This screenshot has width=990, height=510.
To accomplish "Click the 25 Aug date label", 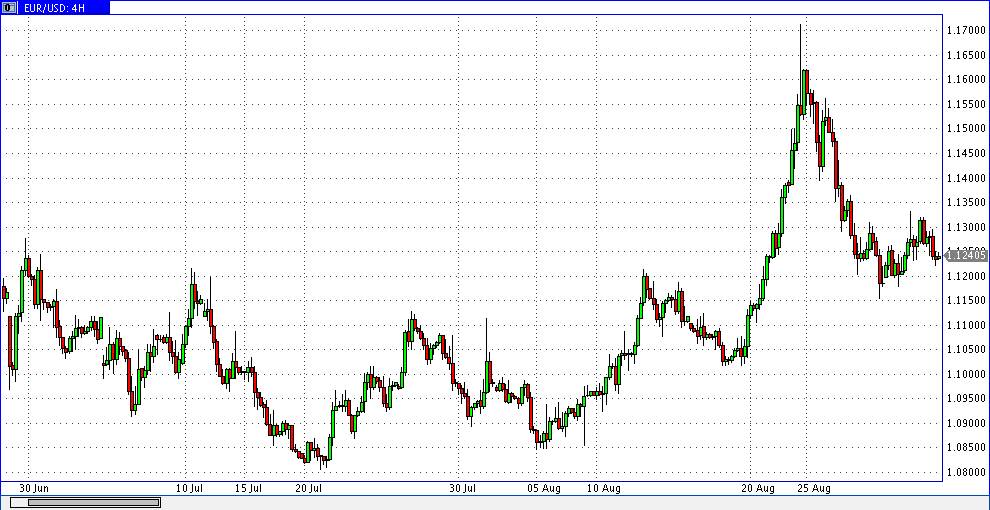I will [814, 489].
